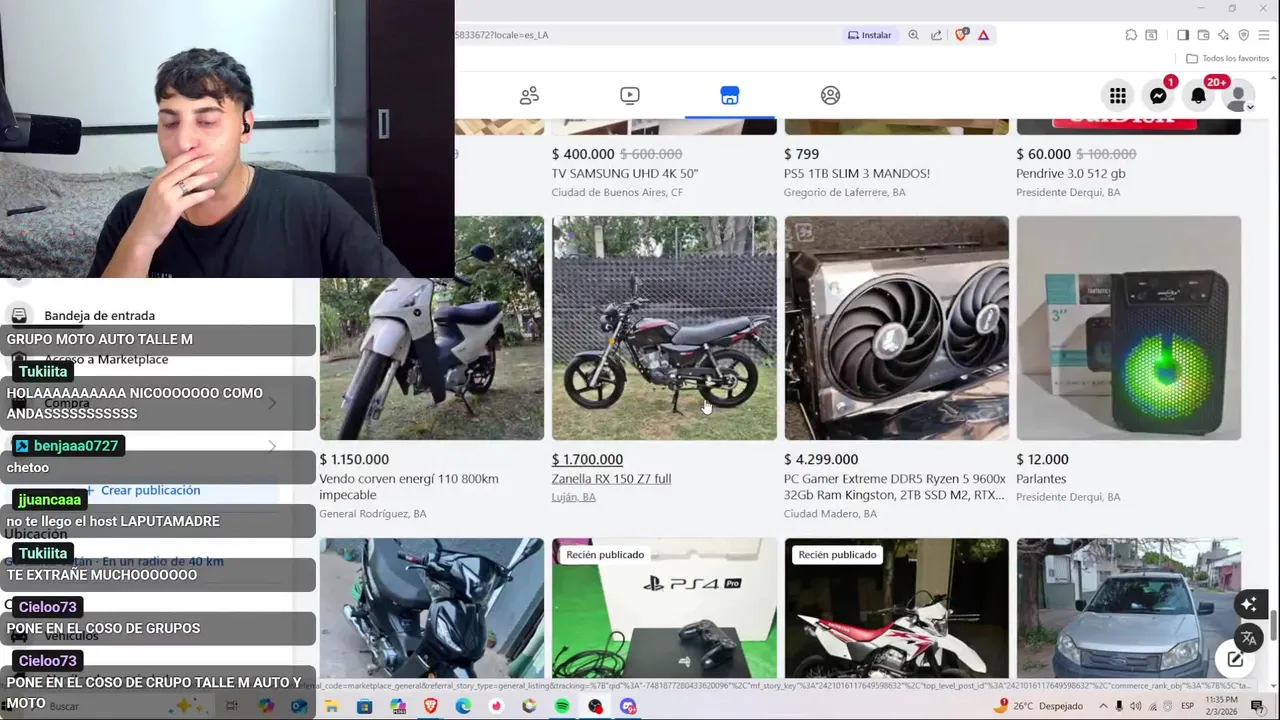The width and height of the screenshot is (1280, 720).
Task: Open Brave Shields lion icon
Action: 961,35
